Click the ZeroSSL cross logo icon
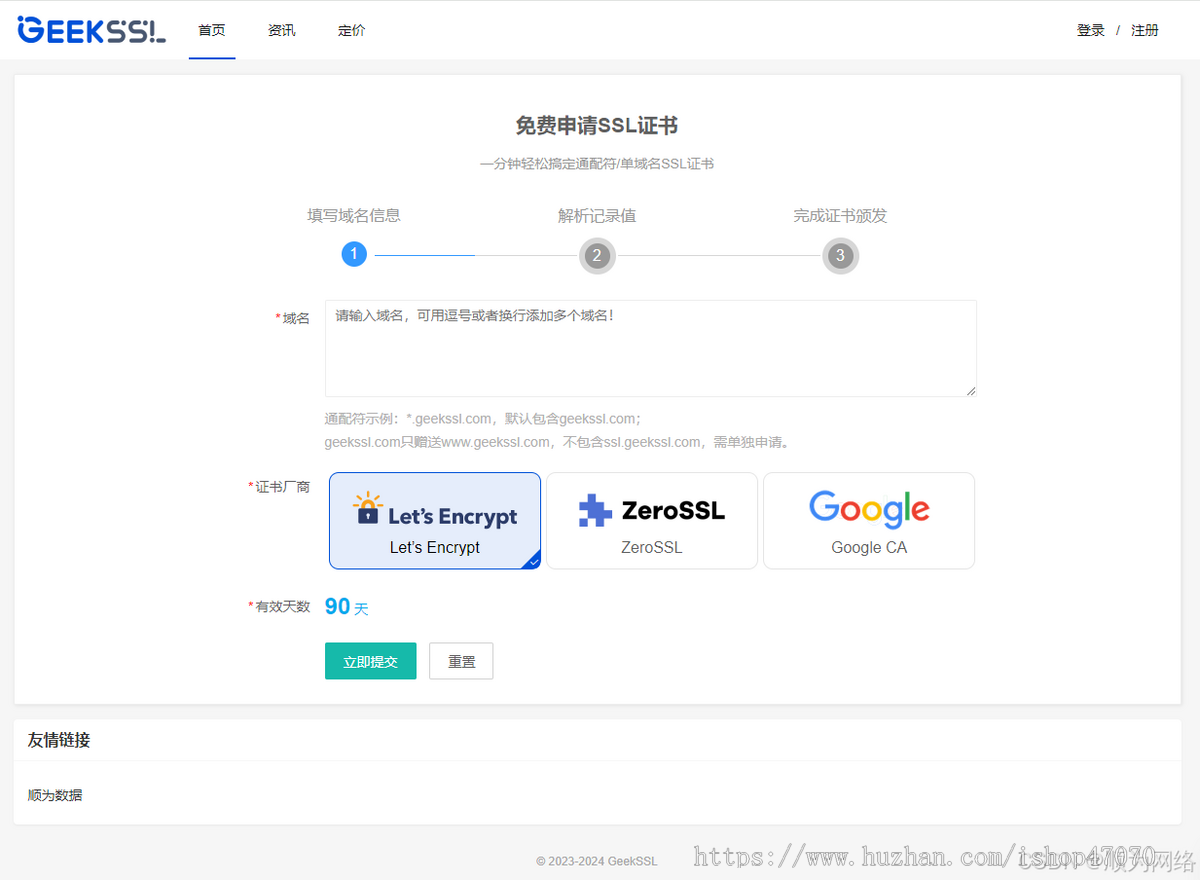Image resolution: width=1200 pixels, height=880 pixels. [595, 510]
